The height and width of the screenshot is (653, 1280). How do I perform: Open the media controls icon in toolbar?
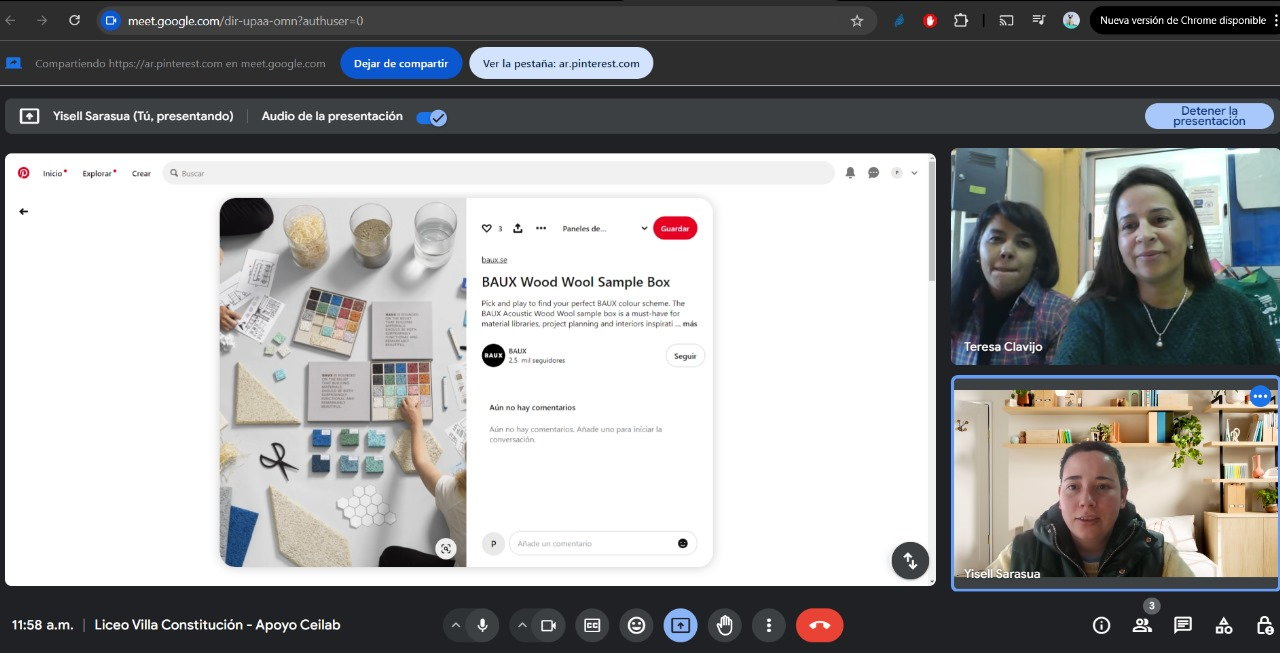point(1039,20)
